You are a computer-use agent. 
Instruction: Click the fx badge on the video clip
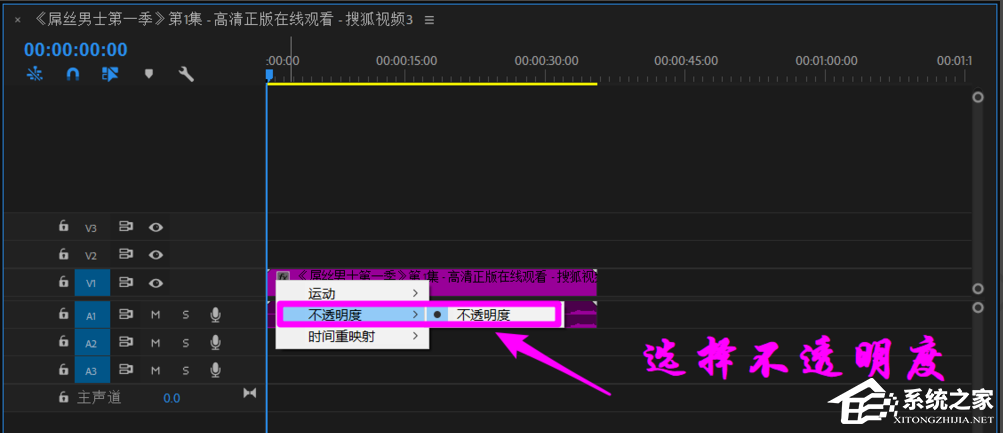283,277
